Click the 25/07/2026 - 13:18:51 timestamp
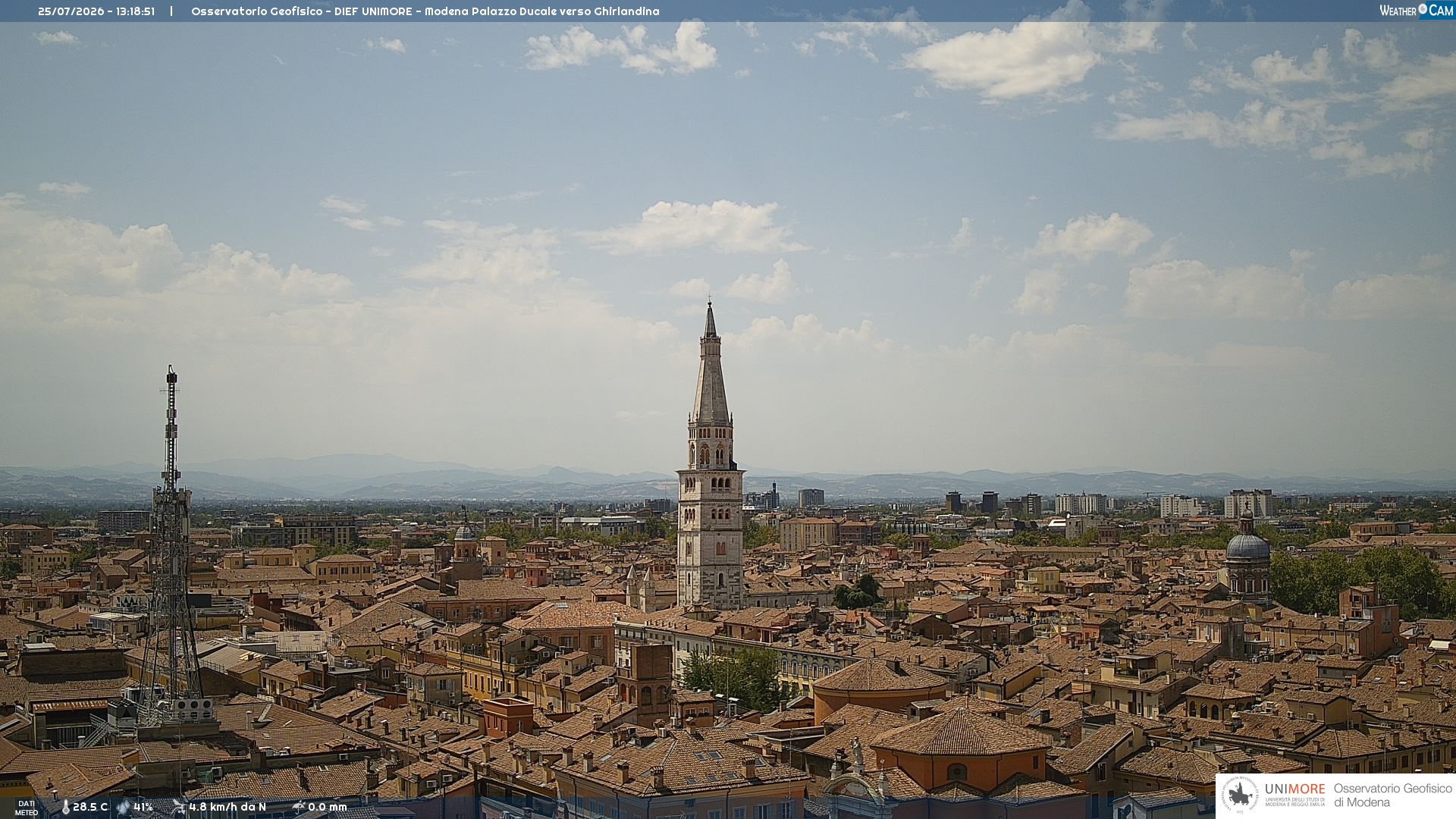 click(96, 11)
